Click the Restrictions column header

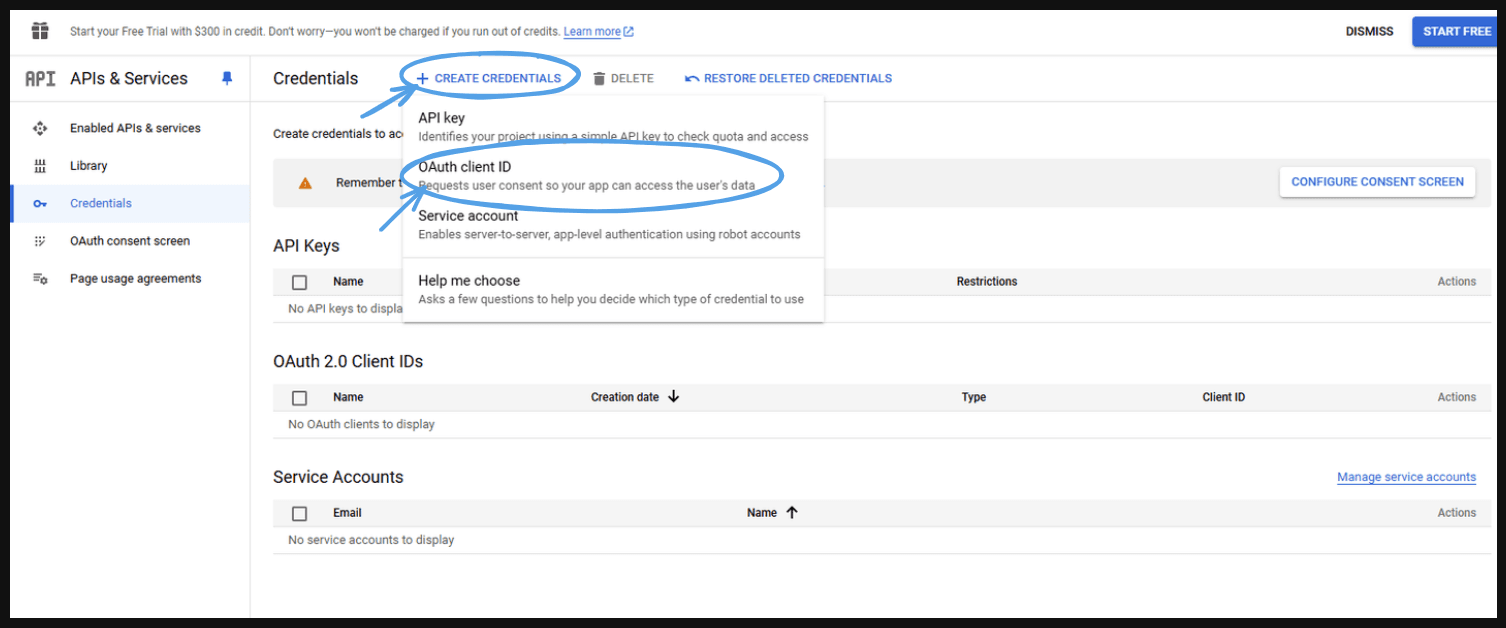click(987, 282)
